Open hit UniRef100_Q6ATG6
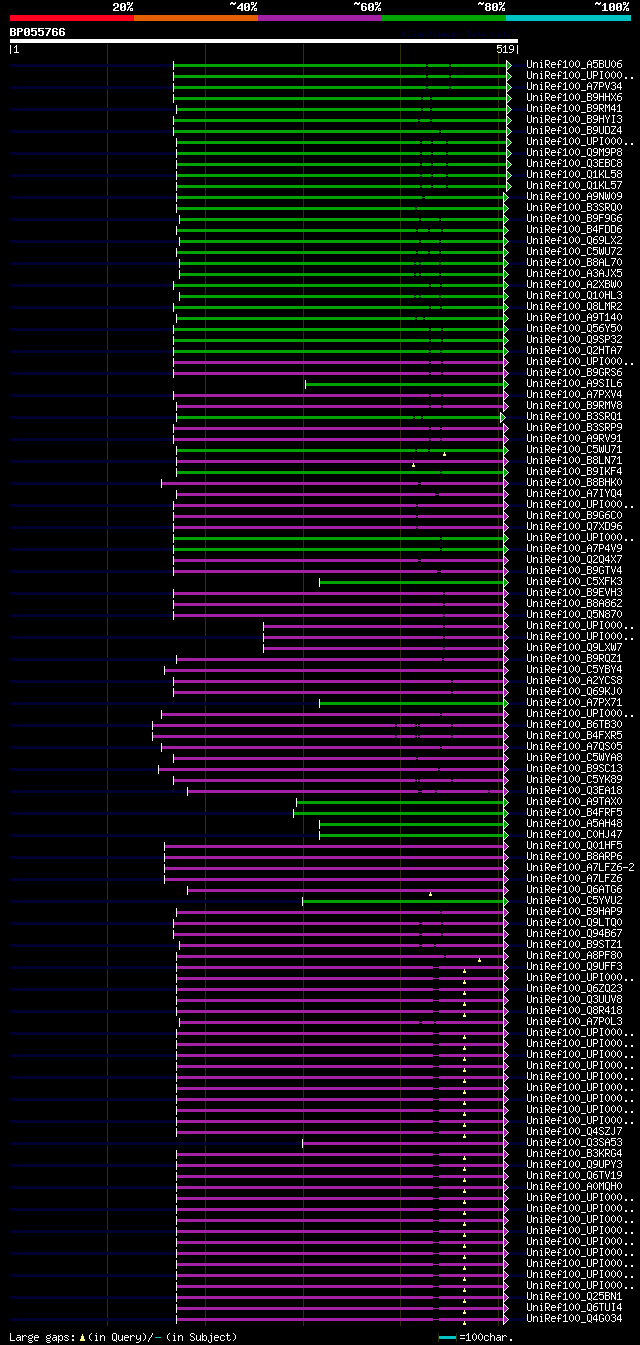Screen dimensions: 640x1345 pyautogui.click(x=574, y=889)
